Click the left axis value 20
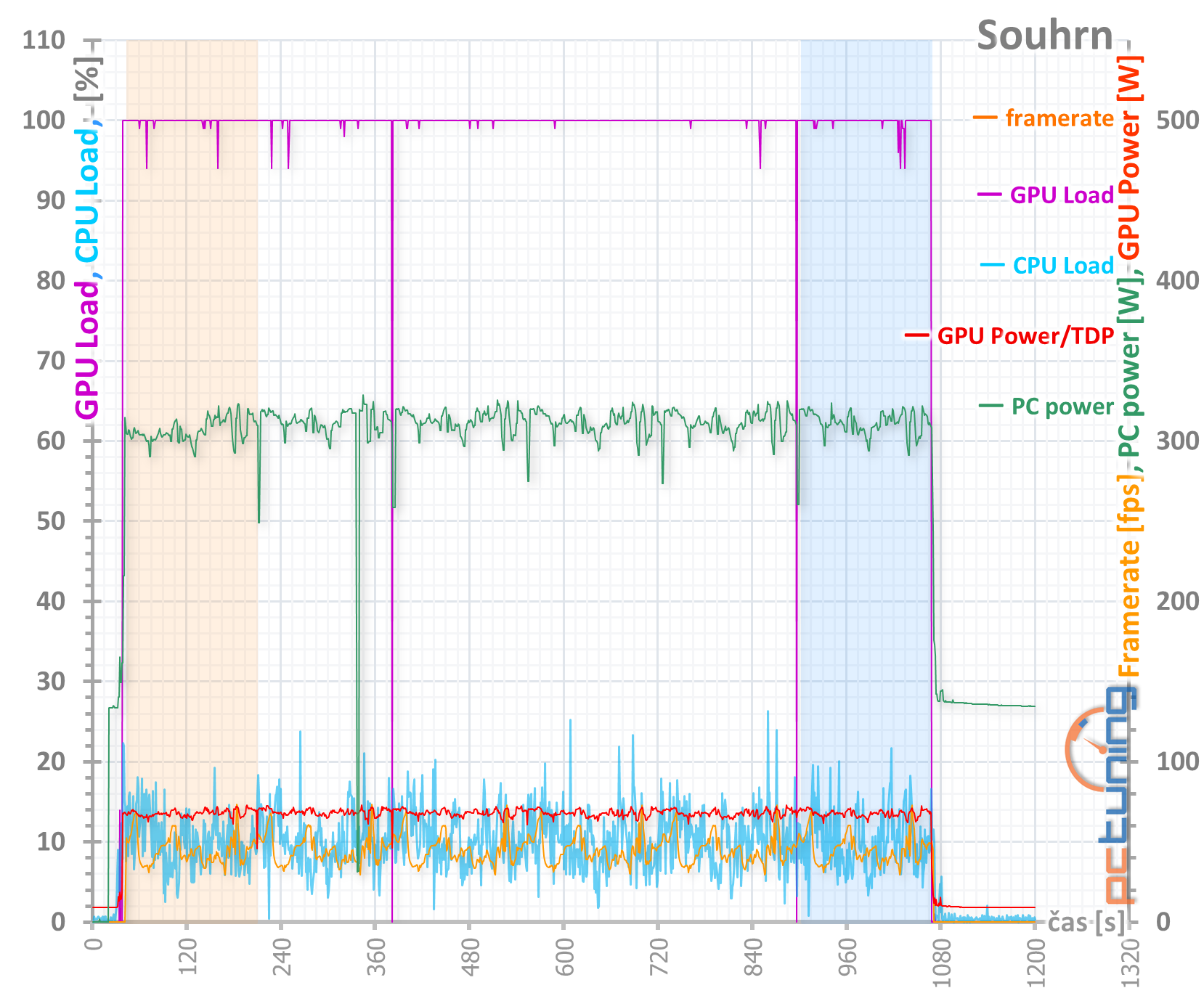 click(x=51, y=762)
